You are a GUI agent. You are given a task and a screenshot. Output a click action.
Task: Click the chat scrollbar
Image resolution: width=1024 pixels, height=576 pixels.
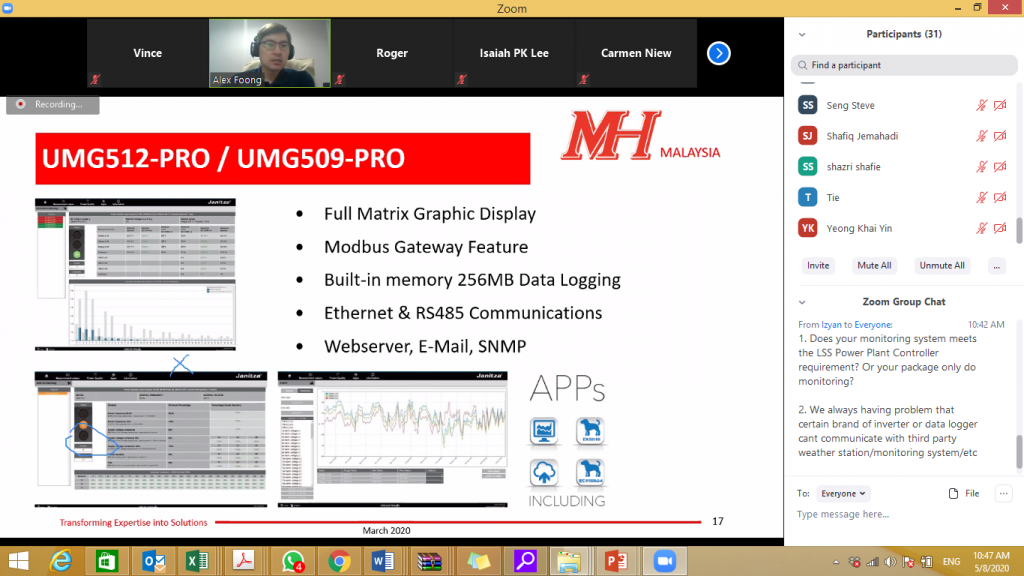(1019, 452)
